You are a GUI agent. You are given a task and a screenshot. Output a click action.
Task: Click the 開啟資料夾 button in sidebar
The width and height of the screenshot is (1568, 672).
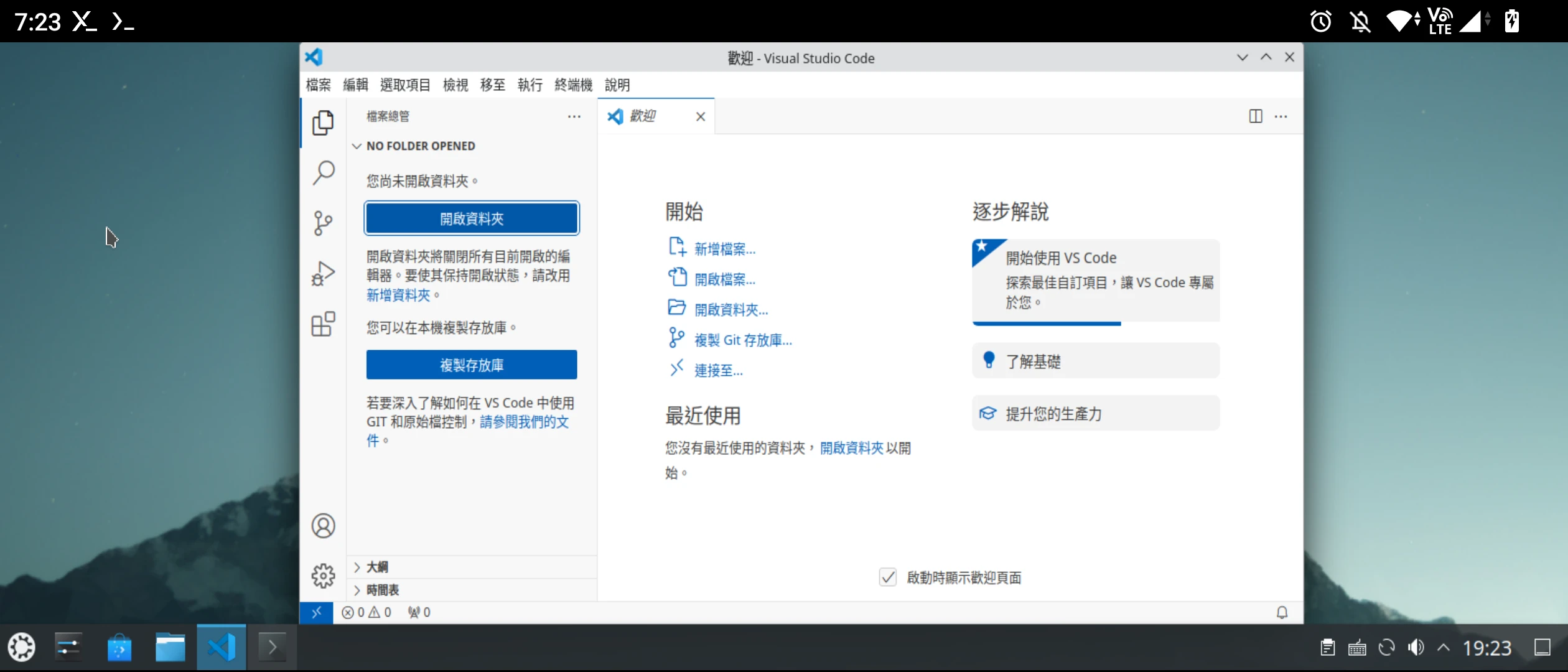click(x=471, y=218)
